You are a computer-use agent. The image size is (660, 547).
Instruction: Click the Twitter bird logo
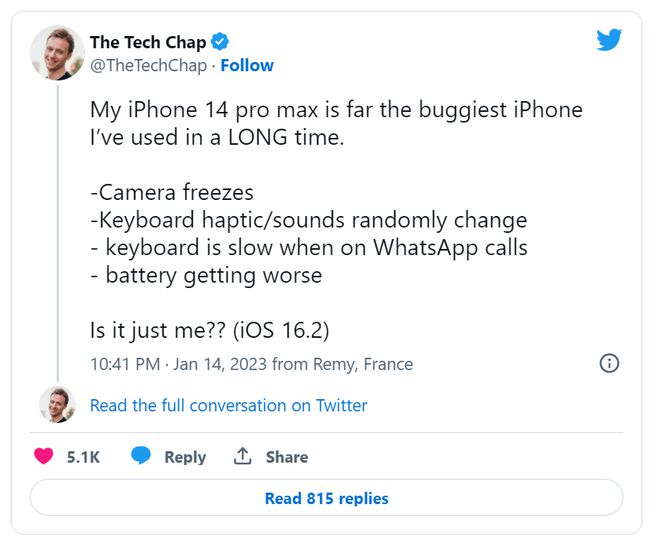pos(609,40)
